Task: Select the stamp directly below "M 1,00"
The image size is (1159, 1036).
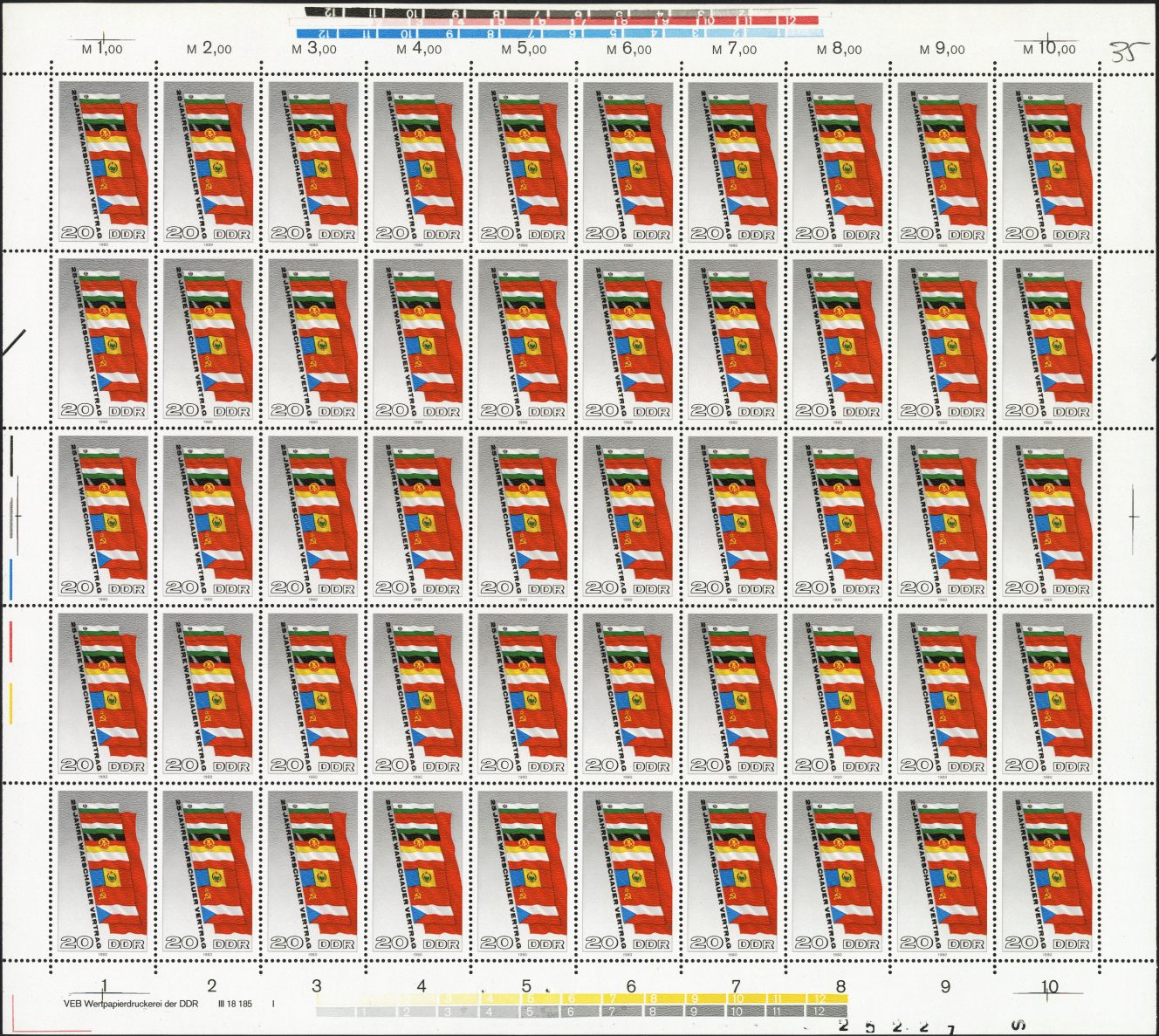Action: coord(103,163)
